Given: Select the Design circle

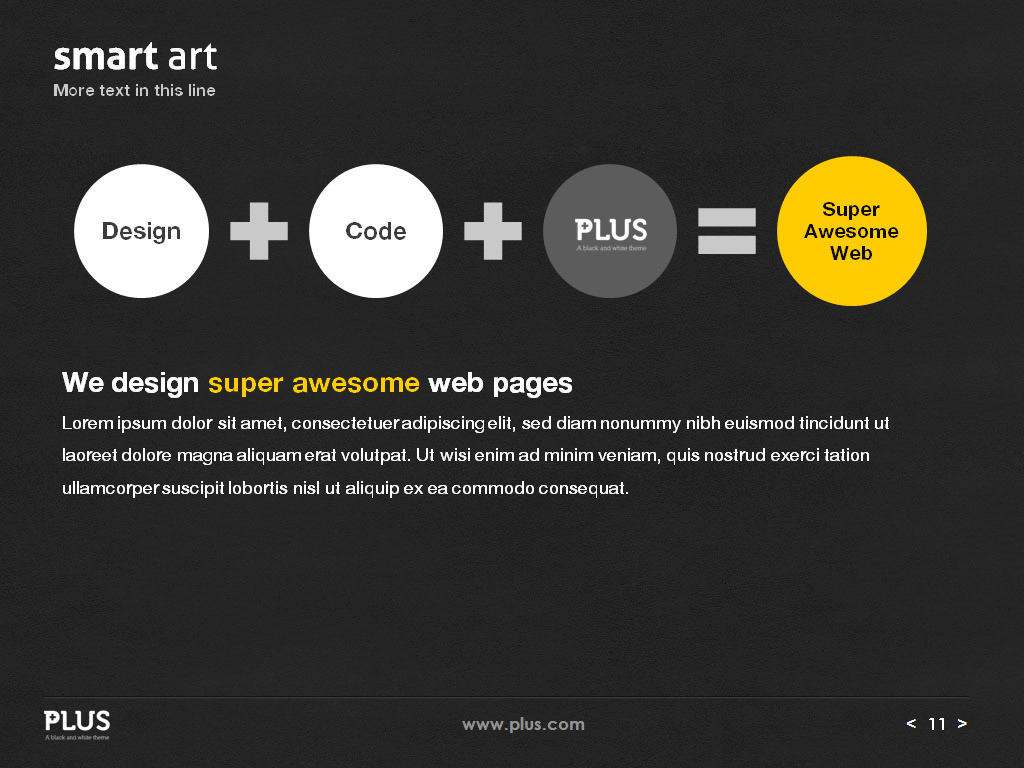Looking at the screenshot, I should tap(141, 231).
